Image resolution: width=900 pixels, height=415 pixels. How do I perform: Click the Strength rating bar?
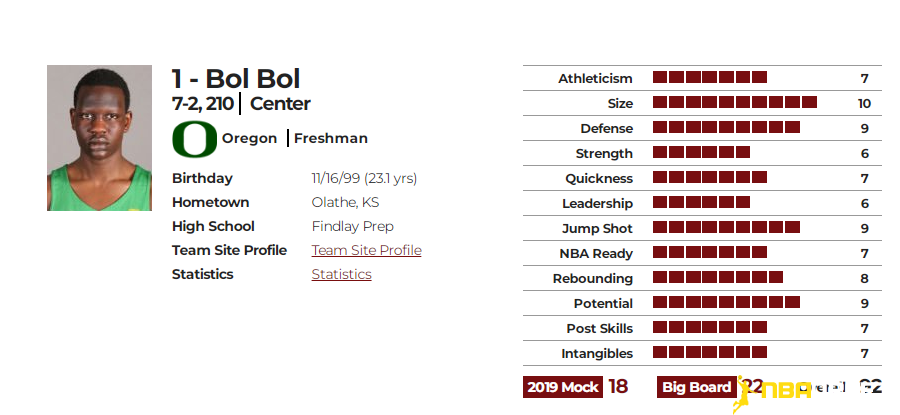tap(701, 153)
